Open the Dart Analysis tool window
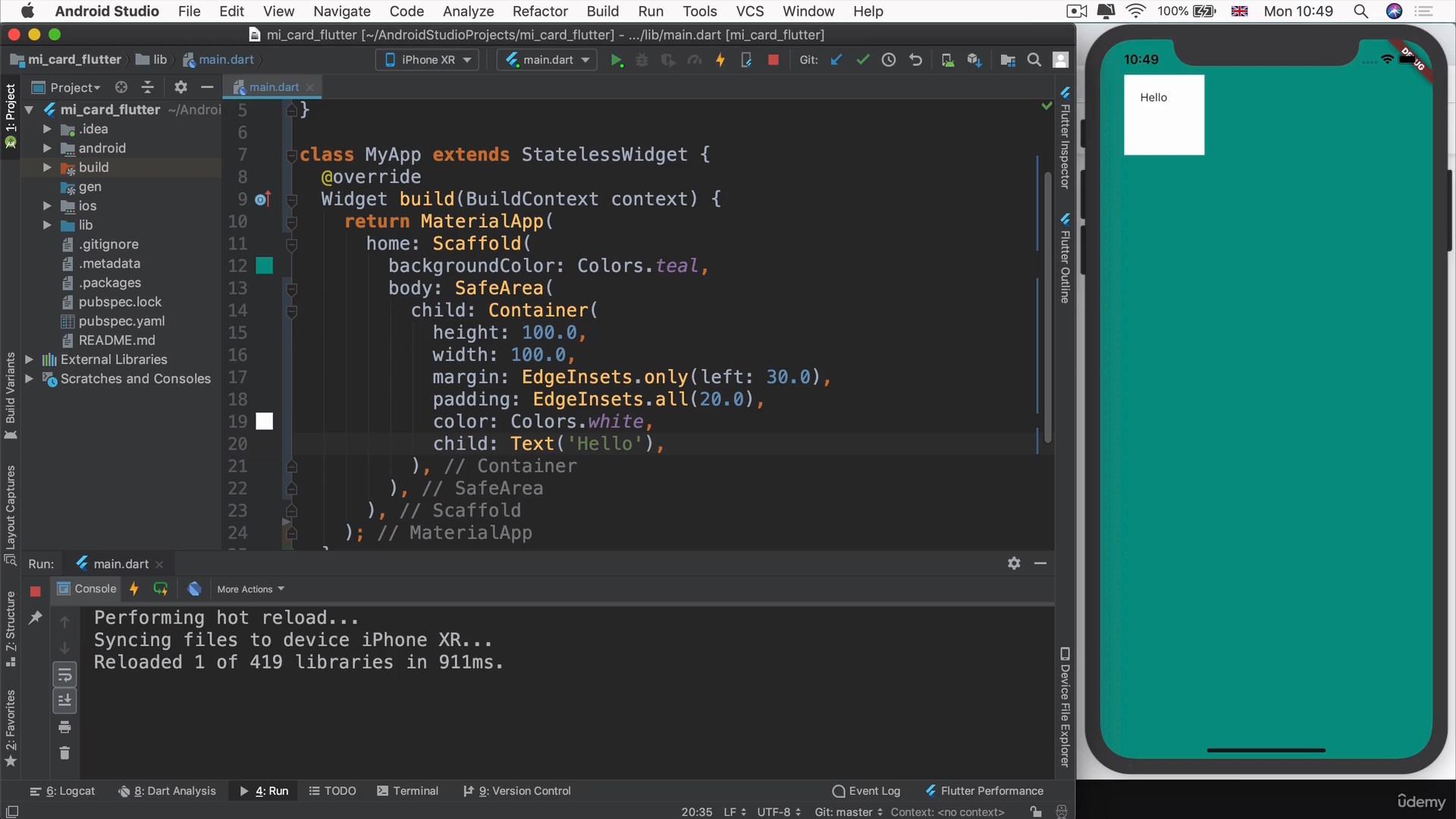Screen dimensions: 1456x819 tap(168, 791)
